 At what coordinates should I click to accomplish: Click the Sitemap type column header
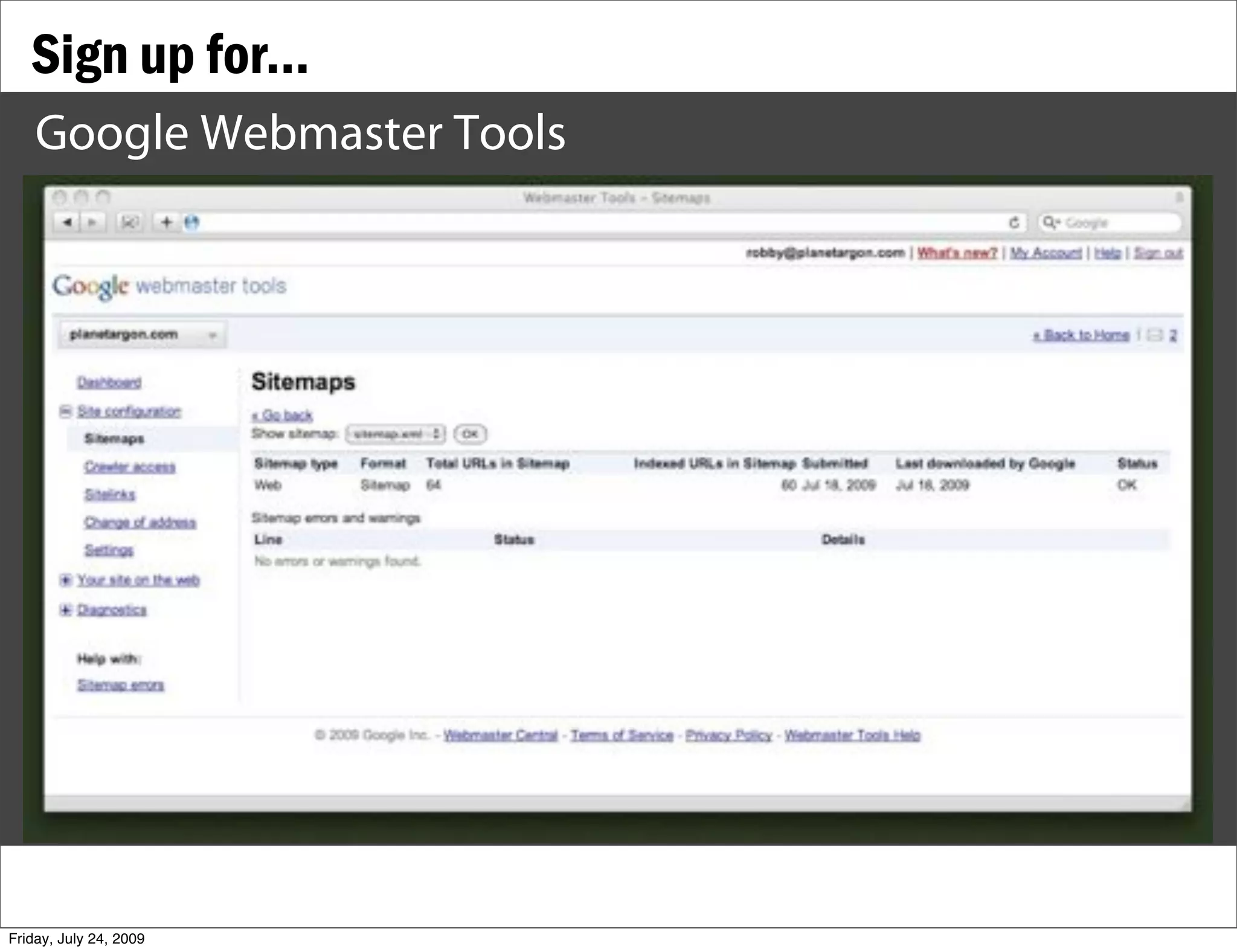(x=296, y=463)
